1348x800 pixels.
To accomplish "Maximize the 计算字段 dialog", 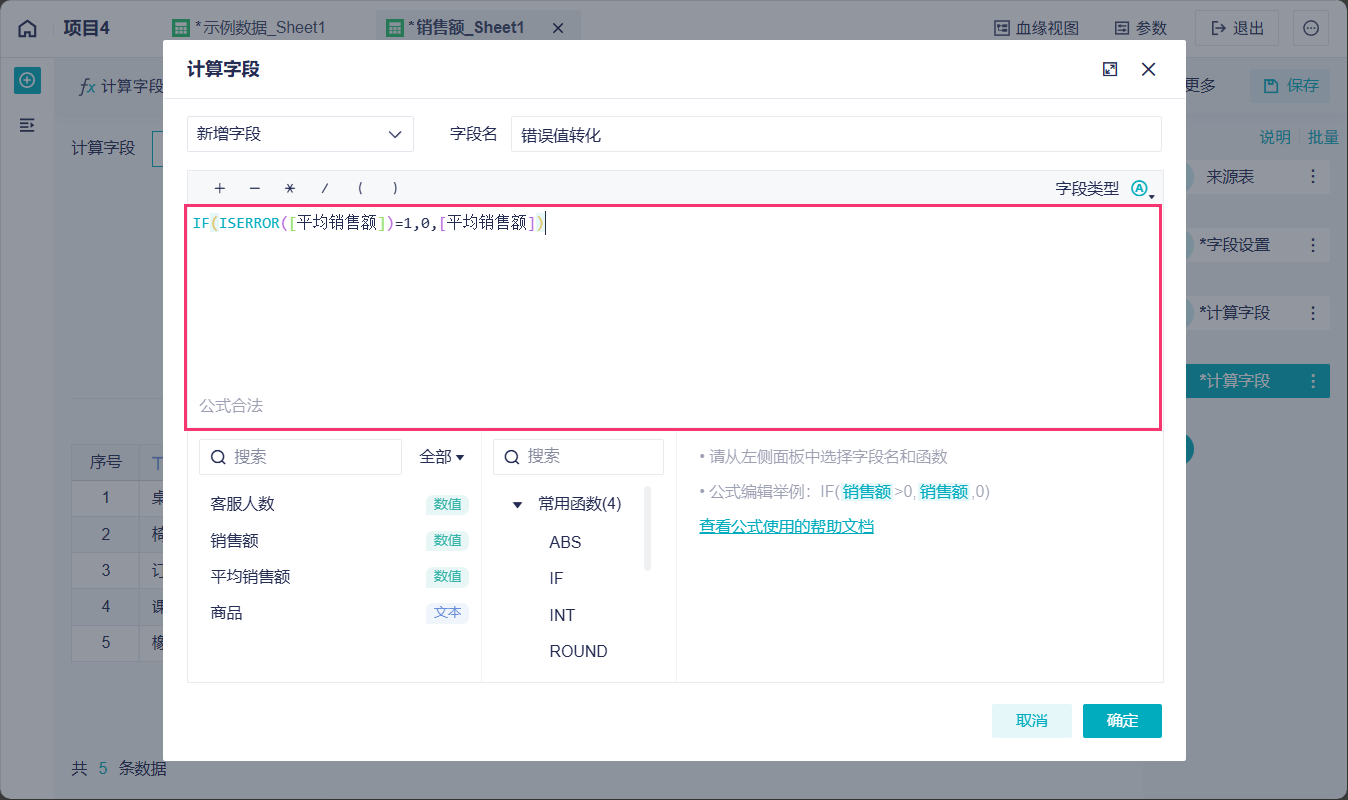I will click(1109, 69).
